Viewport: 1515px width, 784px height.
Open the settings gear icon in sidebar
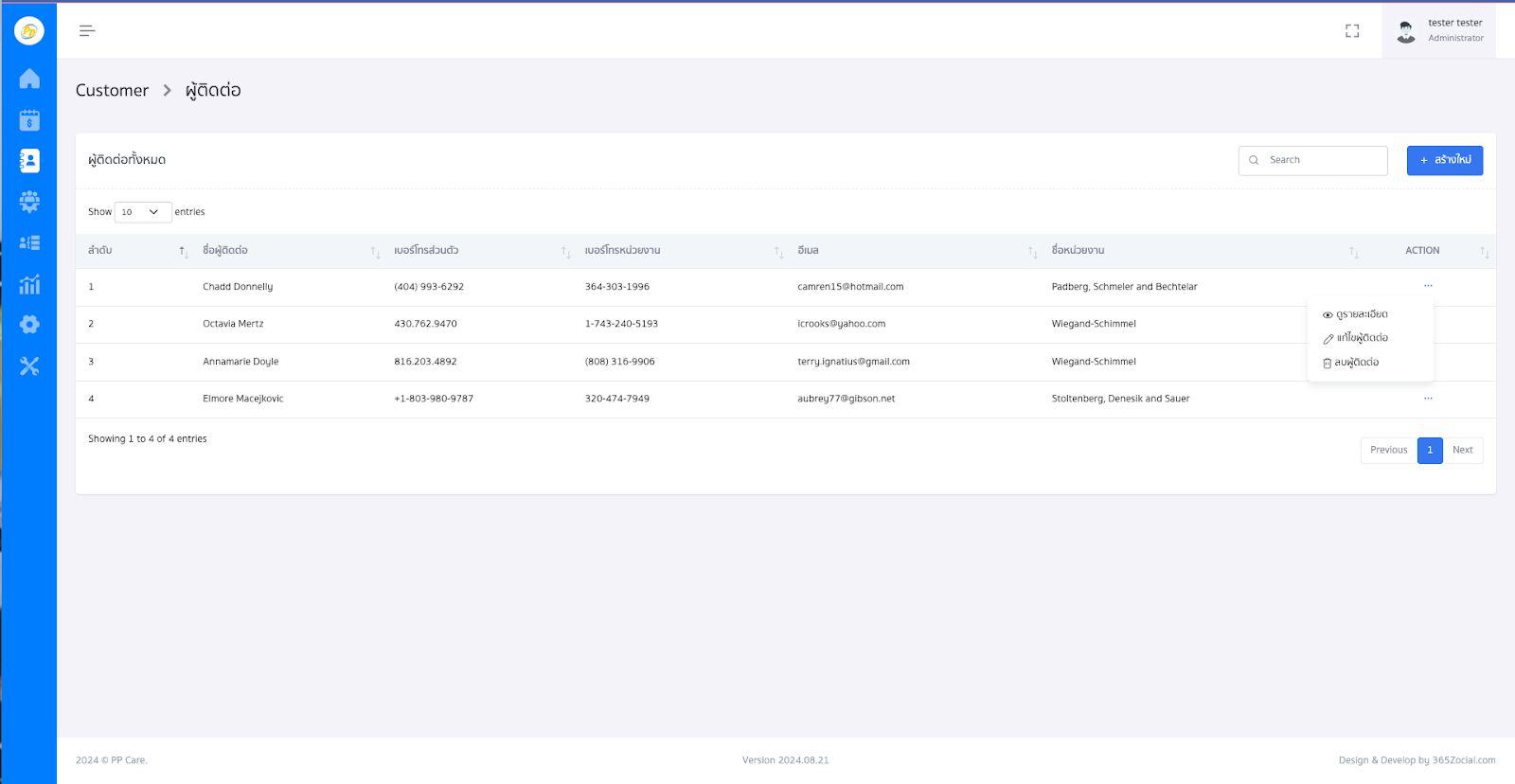click(29, 325)
